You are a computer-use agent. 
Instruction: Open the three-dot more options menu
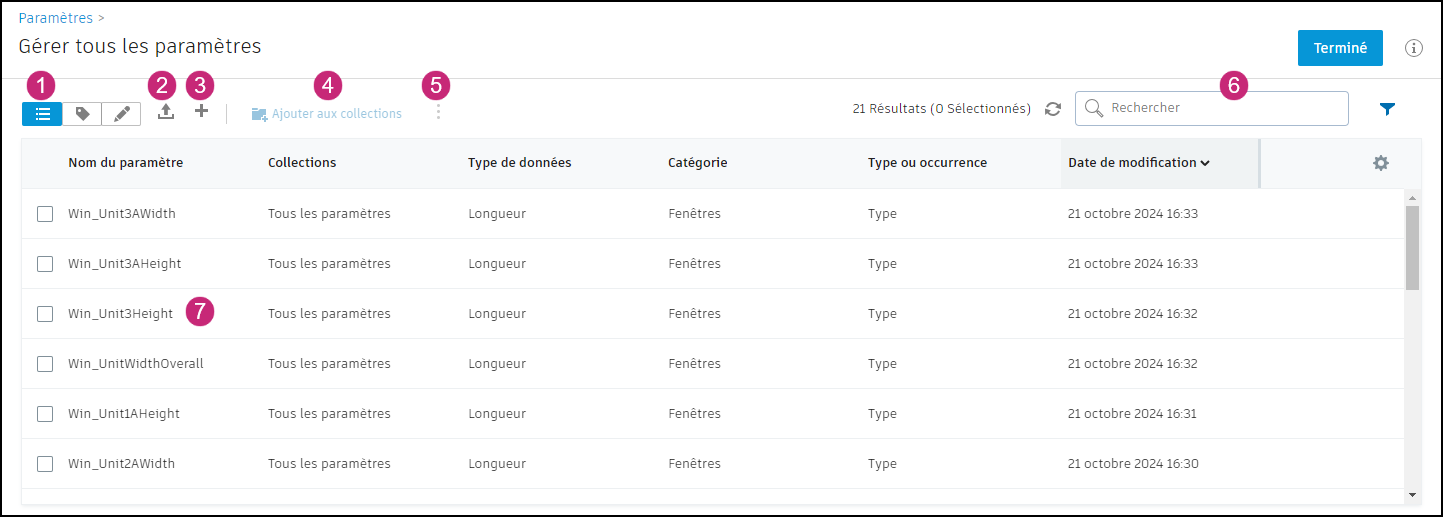[x=438, y=113]
